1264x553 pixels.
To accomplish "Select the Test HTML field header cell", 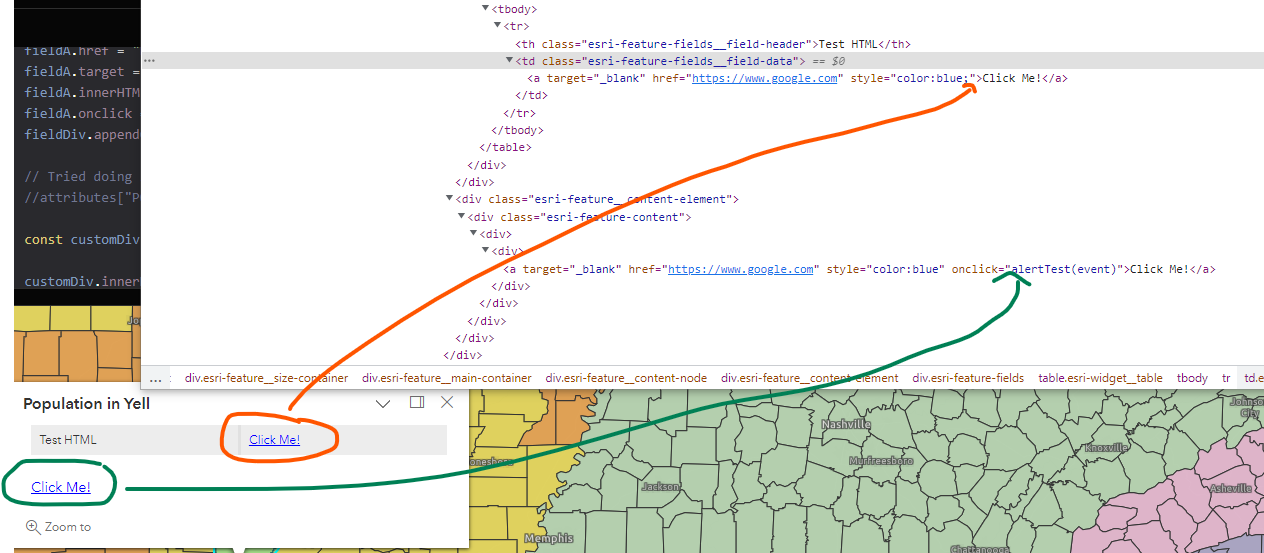I will point(134,439).
